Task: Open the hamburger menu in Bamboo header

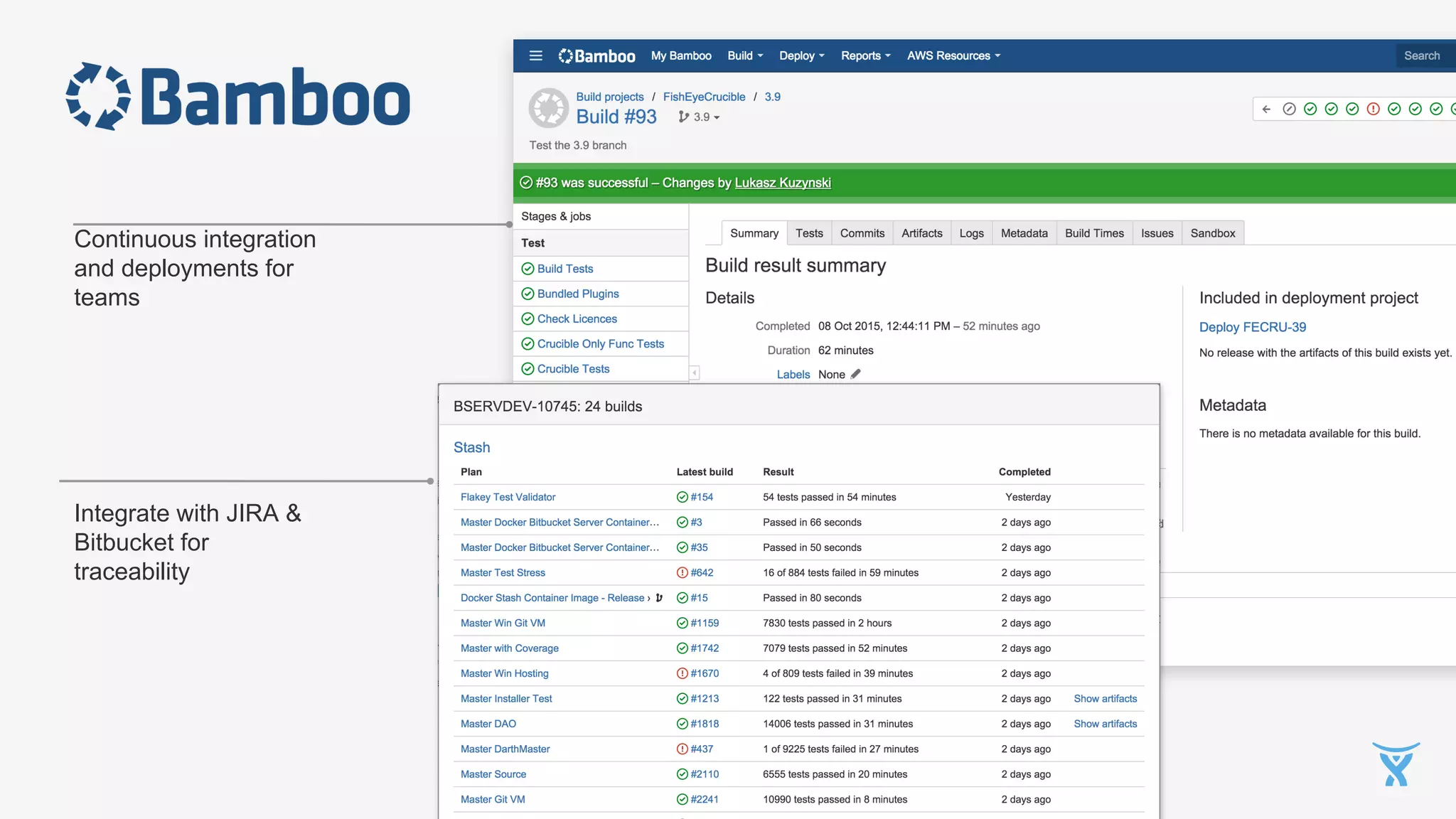Action: click(x=535, y=55)
